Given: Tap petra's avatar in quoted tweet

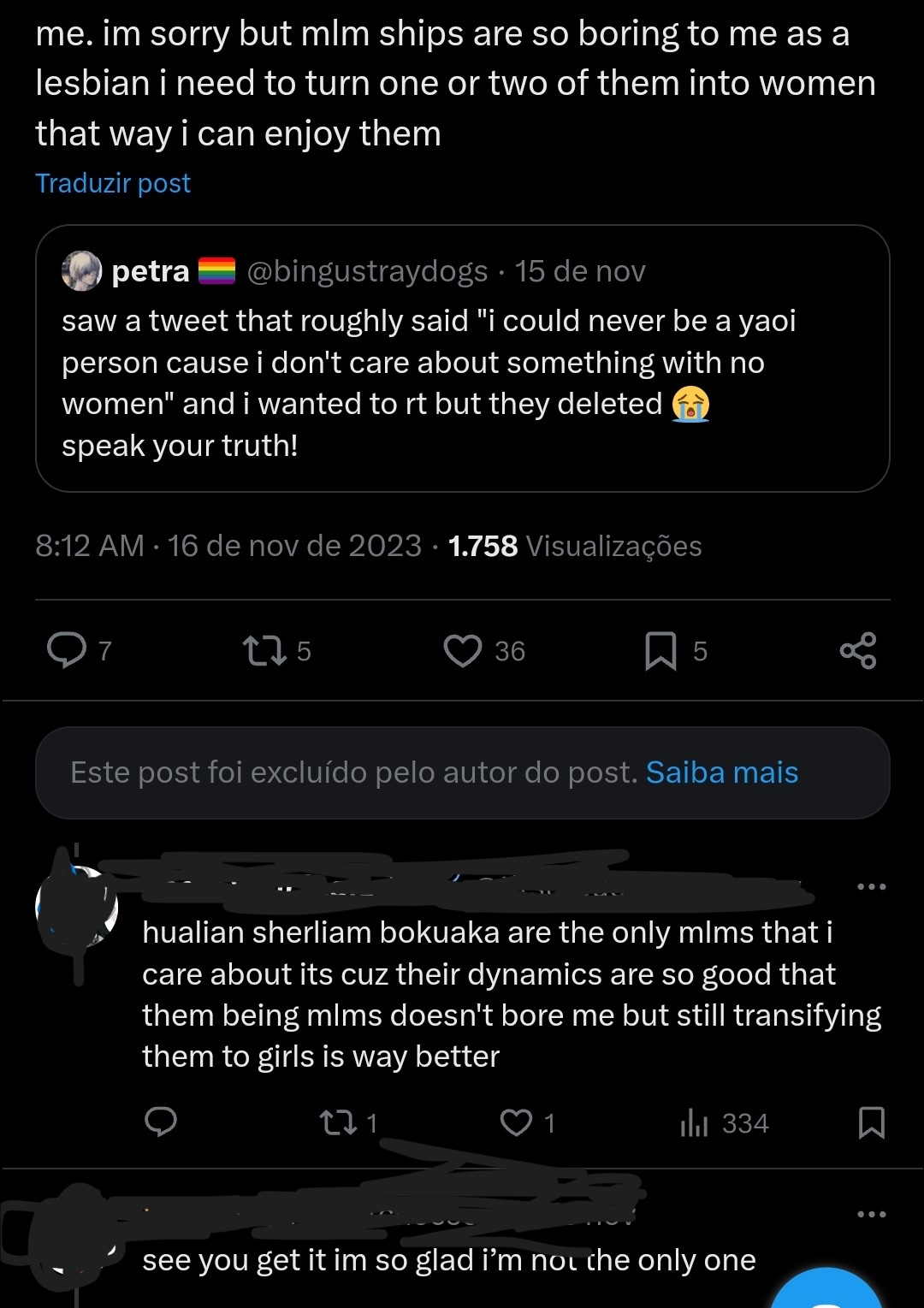Looking at the screenshot, I should (82, 271).
